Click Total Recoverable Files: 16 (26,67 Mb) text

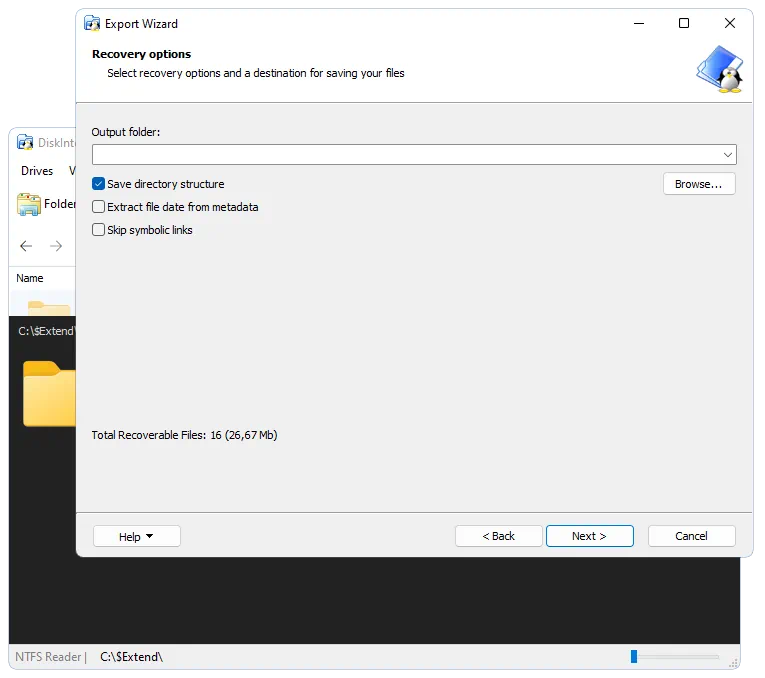coord(184,435)
